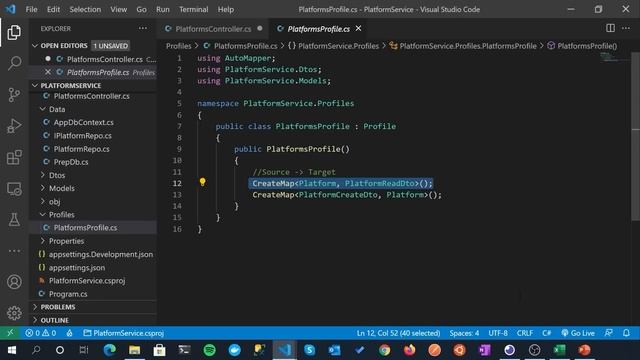Viewport: 640px width, 360px height.
Task: Open the Run menu
Action: [162, 9]
